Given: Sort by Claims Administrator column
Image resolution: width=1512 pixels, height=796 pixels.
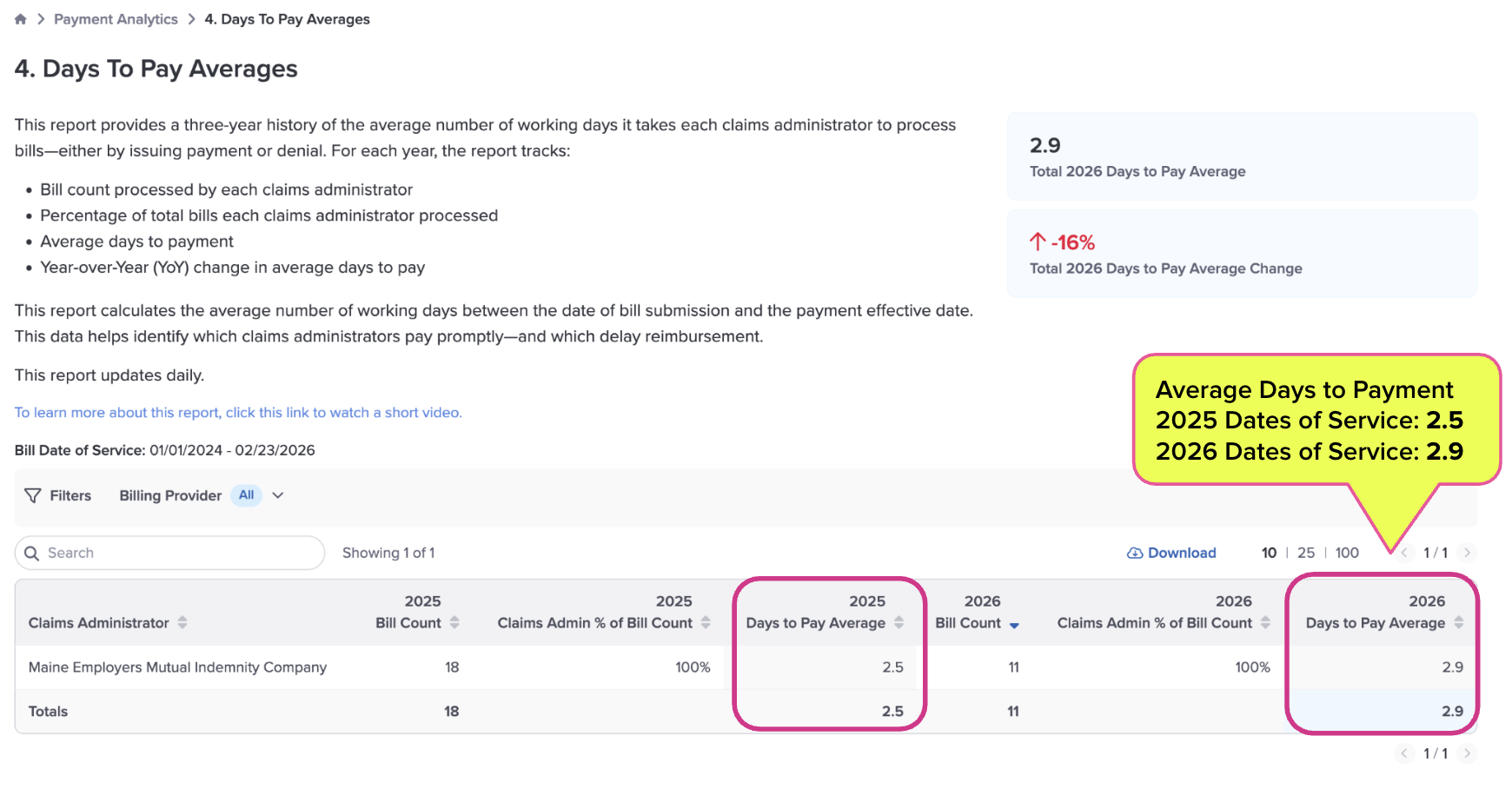Looking at the screenshot, I should tap(182, 622).
